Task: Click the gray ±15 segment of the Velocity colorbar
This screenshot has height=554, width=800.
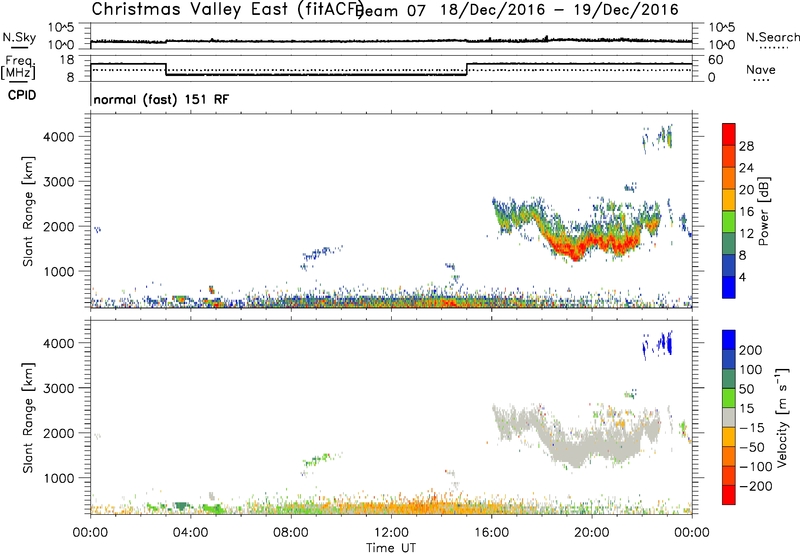Action: click(729, 417)
